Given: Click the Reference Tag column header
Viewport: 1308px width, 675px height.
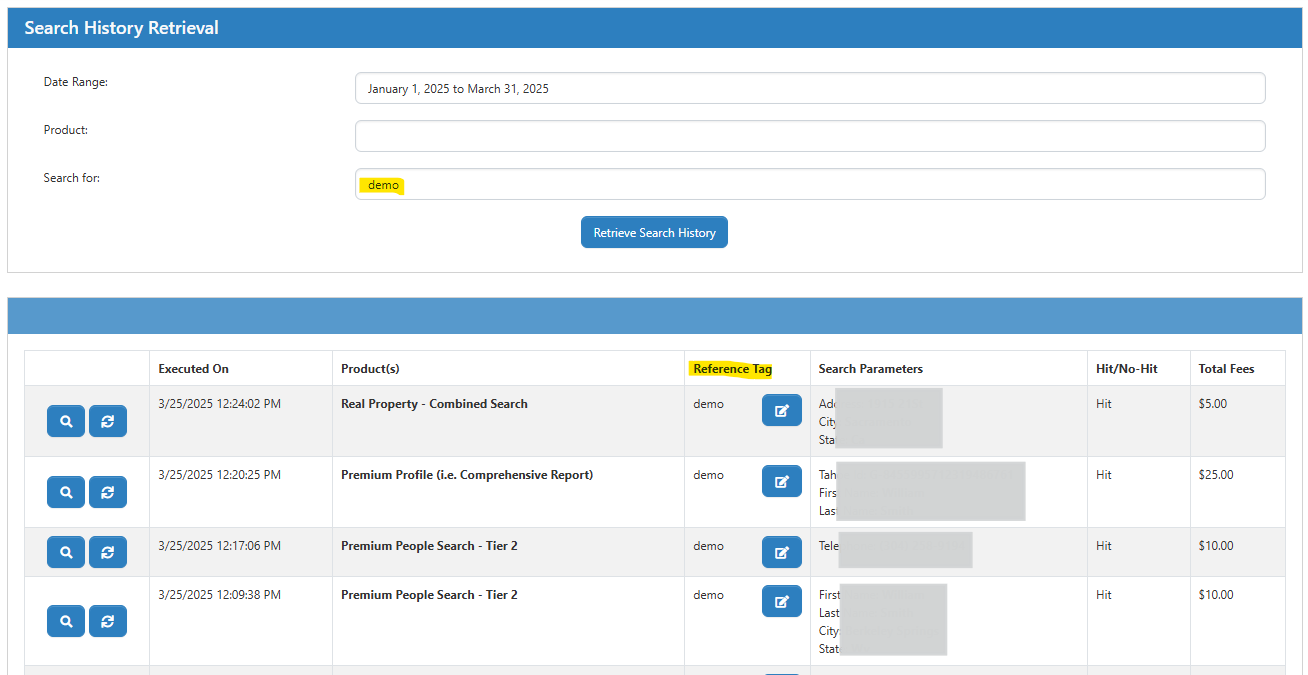Looking at the screenshot, I should [732, 369].
